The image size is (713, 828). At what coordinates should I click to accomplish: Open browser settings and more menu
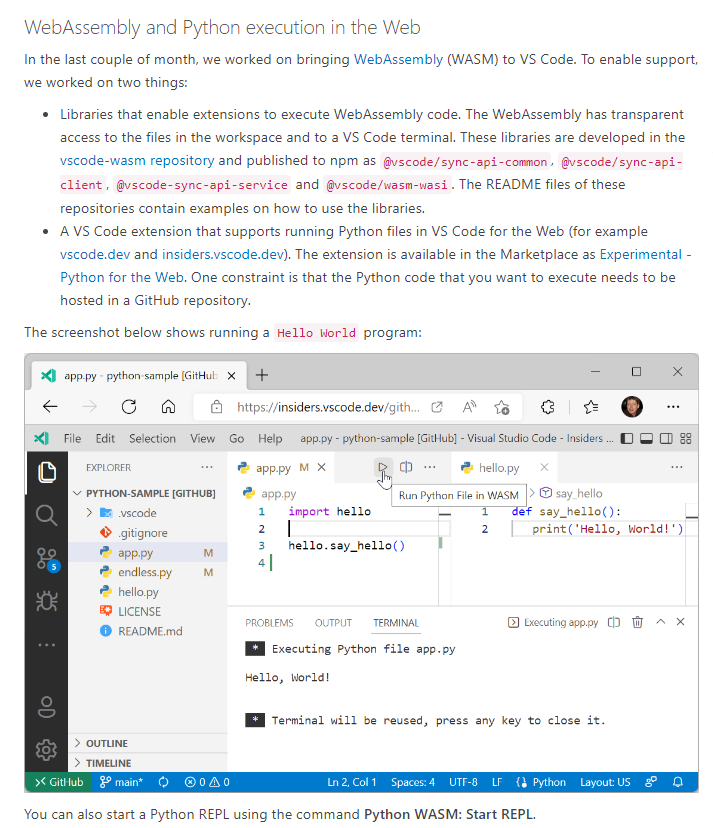coord(673,407)
